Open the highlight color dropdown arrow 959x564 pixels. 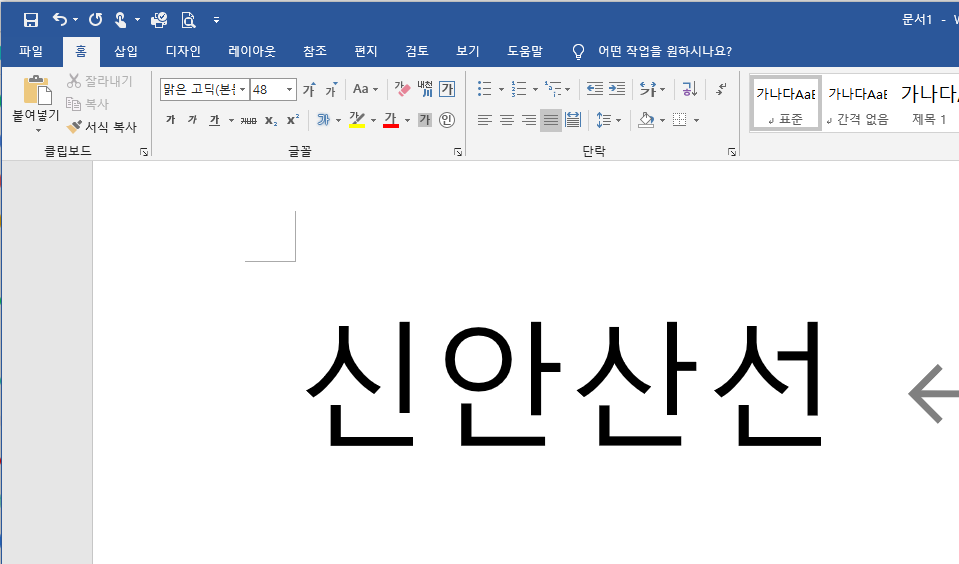[x=373, y=121]
